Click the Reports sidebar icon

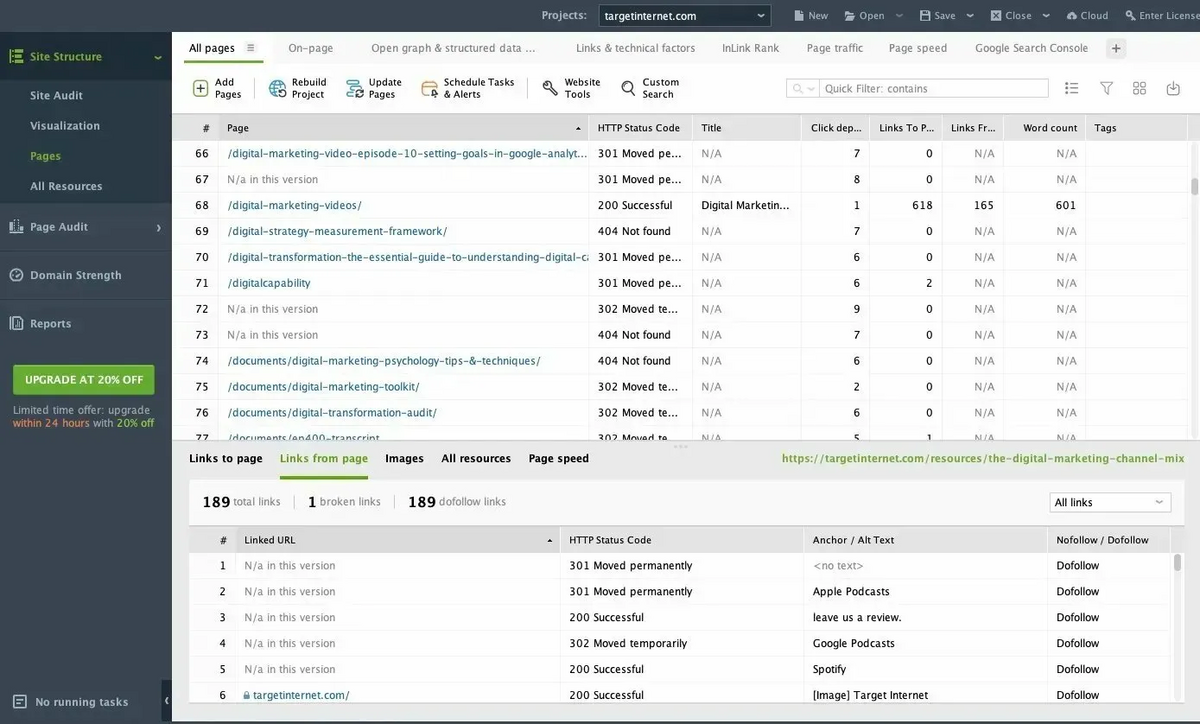pyautogui.click(x=16, y=323)
